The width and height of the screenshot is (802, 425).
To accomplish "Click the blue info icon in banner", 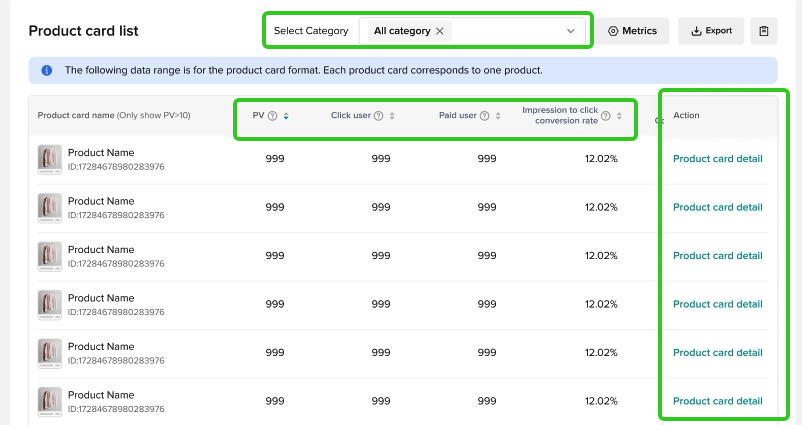I will coord(46,71).
